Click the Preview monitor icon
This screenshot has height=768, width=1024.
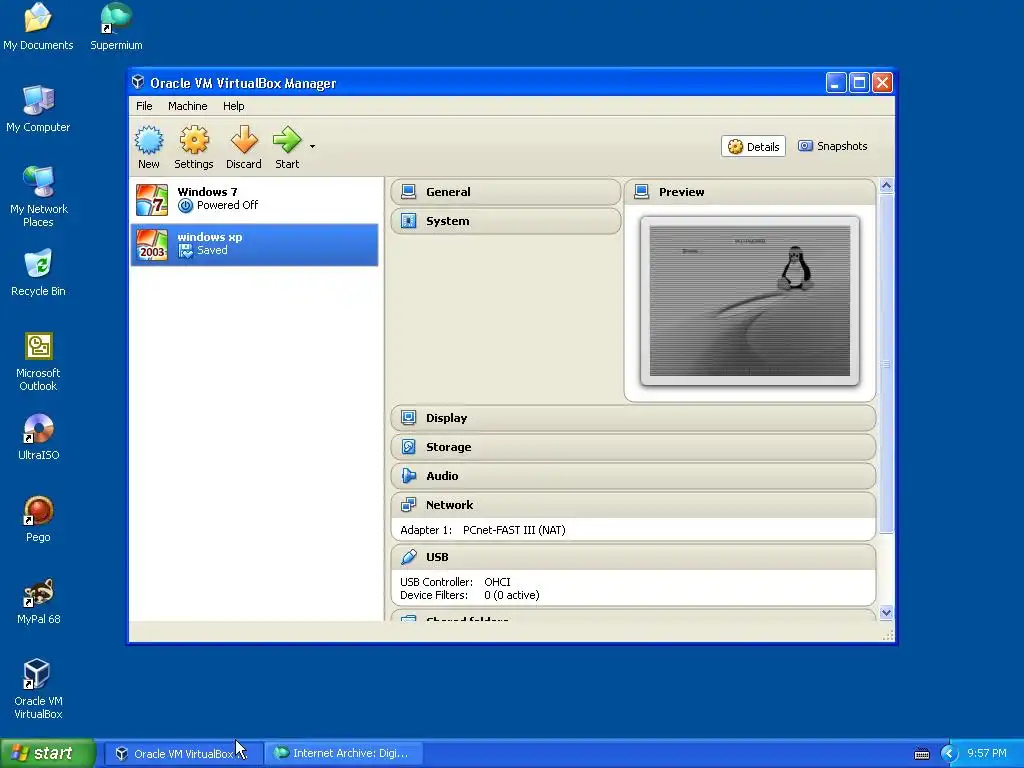[x=642, y=192]
